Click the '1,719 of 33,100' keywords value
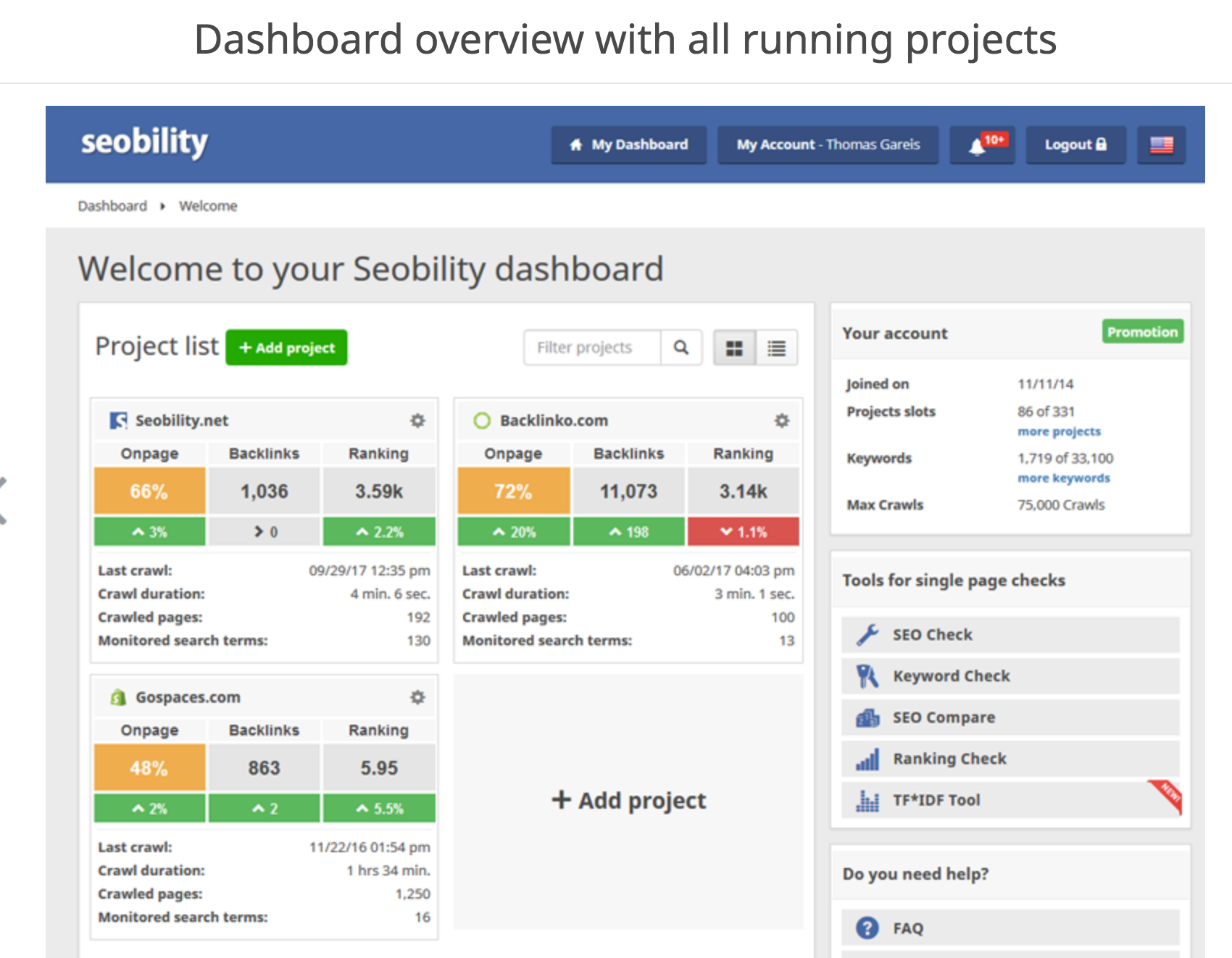The image size is (1232, 958). [x=1065, y=458]
